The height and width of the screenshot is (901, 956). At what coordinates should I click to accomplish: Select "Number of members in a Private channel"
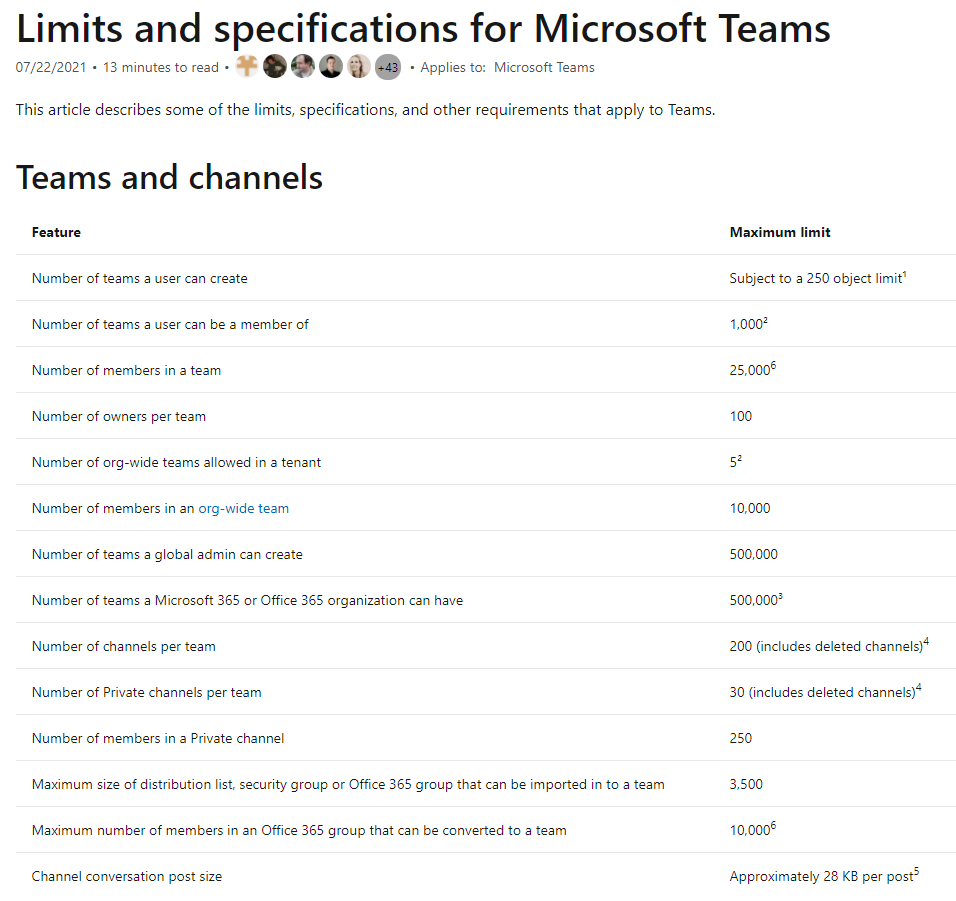point(158,739)
